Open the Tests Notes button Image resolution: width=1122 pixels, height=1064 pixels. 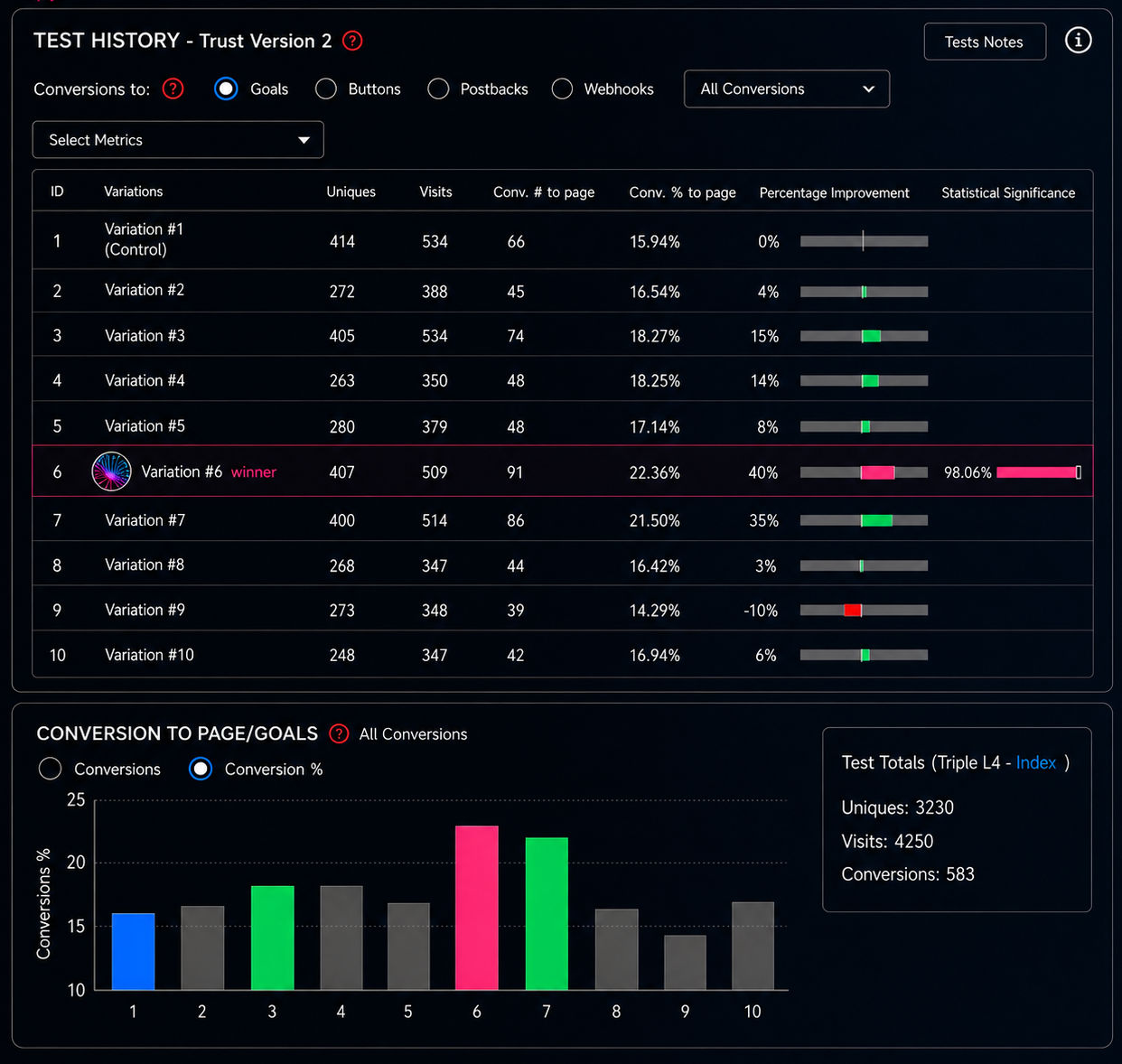(x=985, y=42)
